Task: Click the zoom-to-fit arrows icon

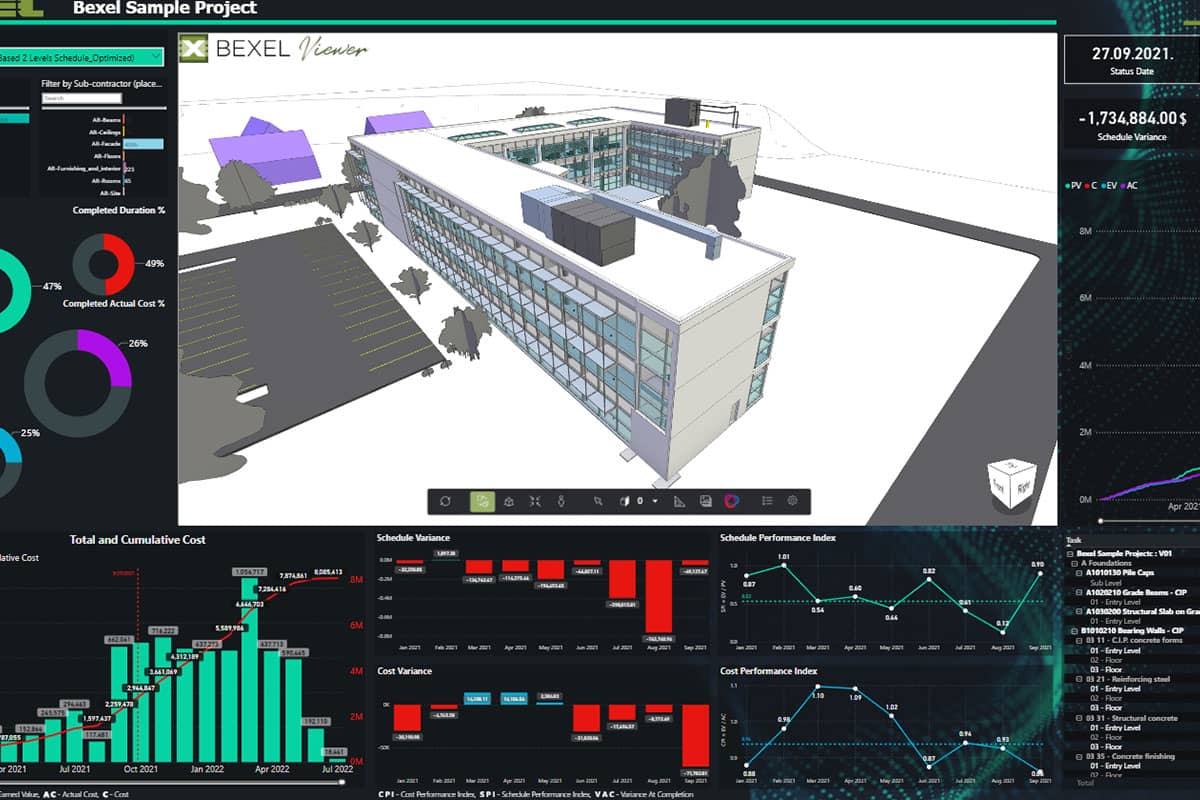Action: point(535,501)
